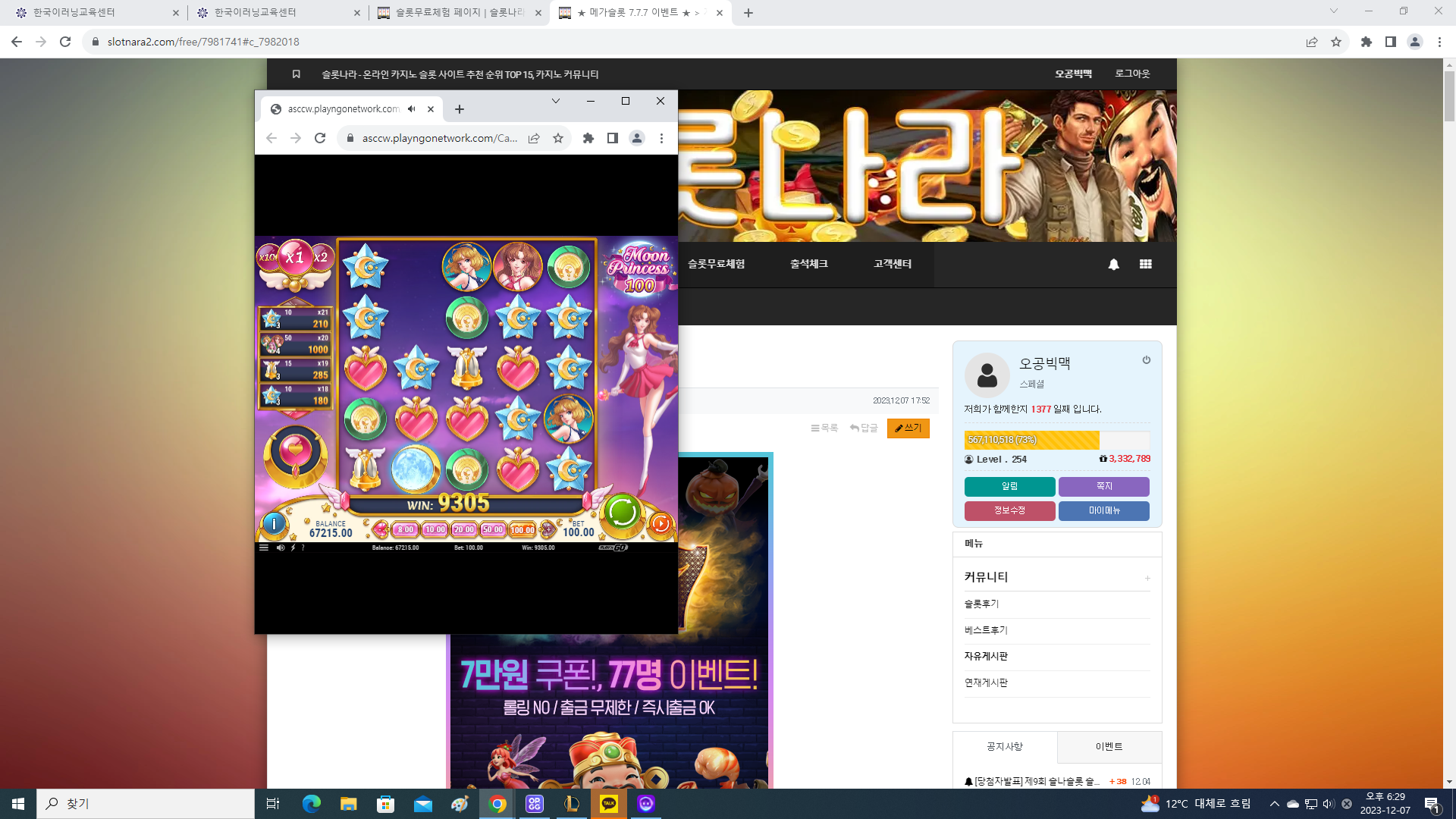Toggle game sound speaker icon

click(281, 548)
